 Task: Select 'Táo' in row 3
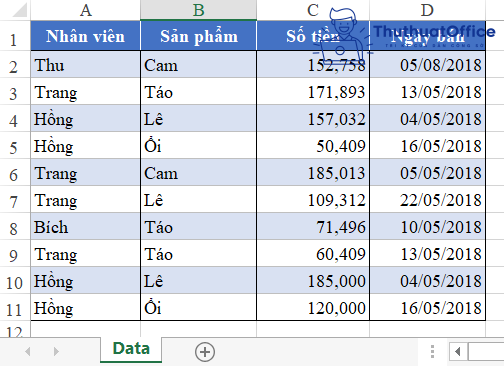[199, 92]
